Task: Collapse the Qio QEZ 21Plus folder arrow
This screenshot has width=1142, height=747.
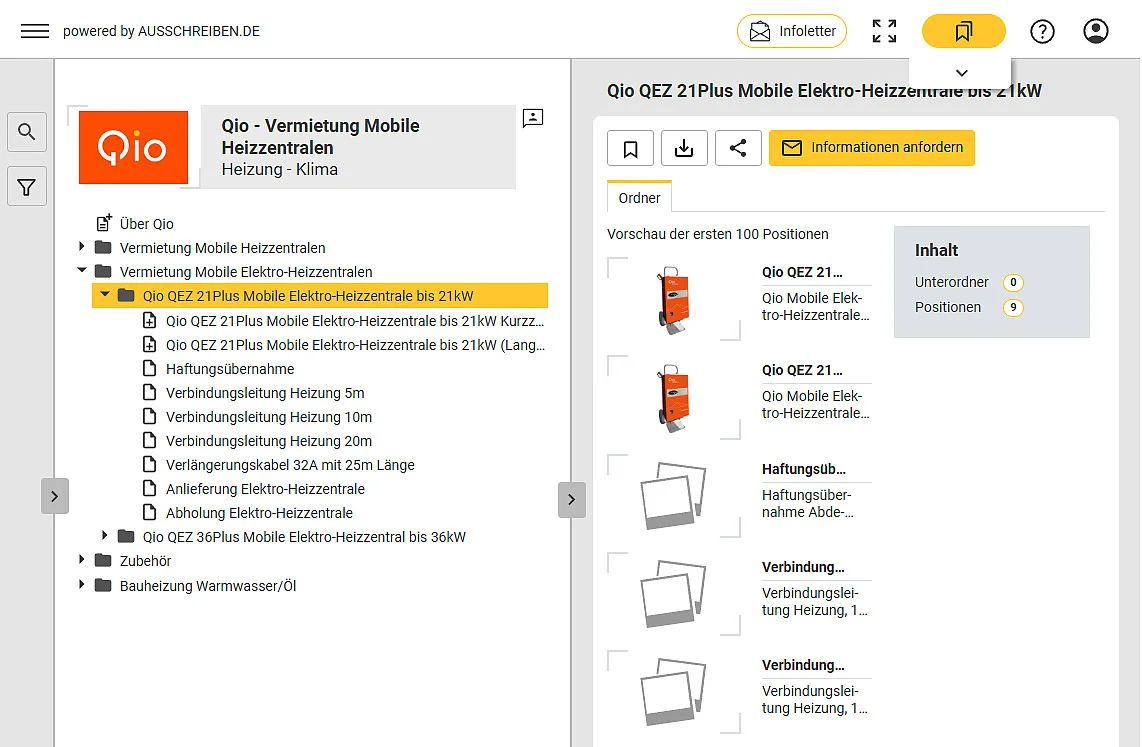Action: tap(105, 294)
